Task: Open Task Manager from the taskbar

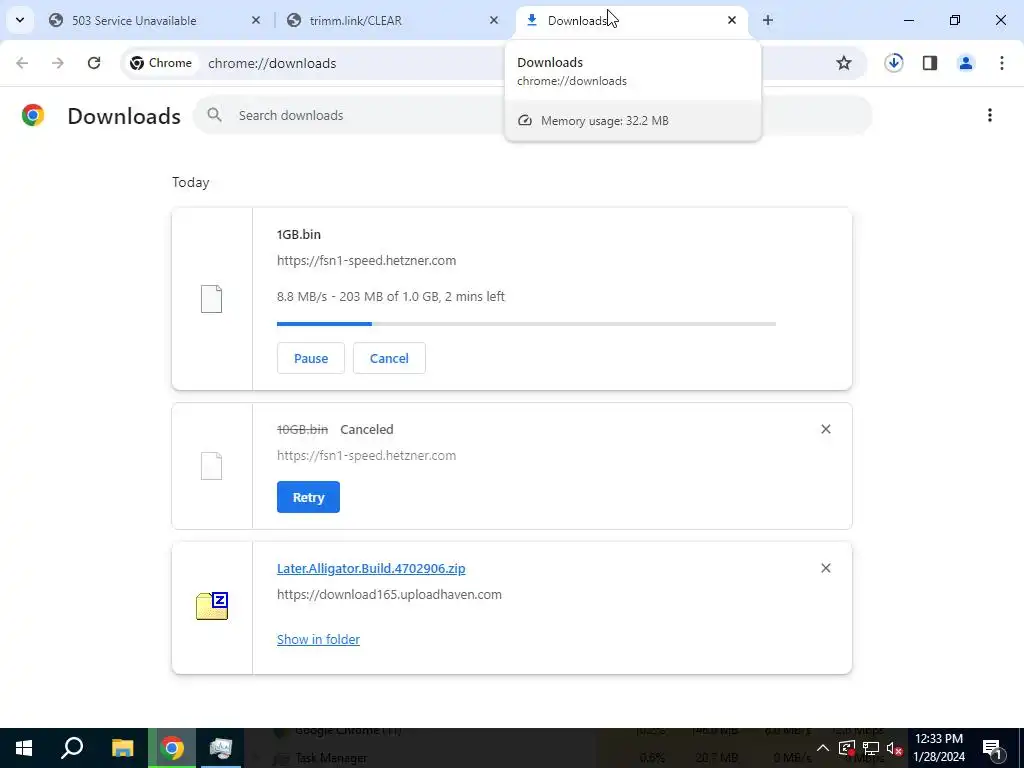Action: [221, 748]
